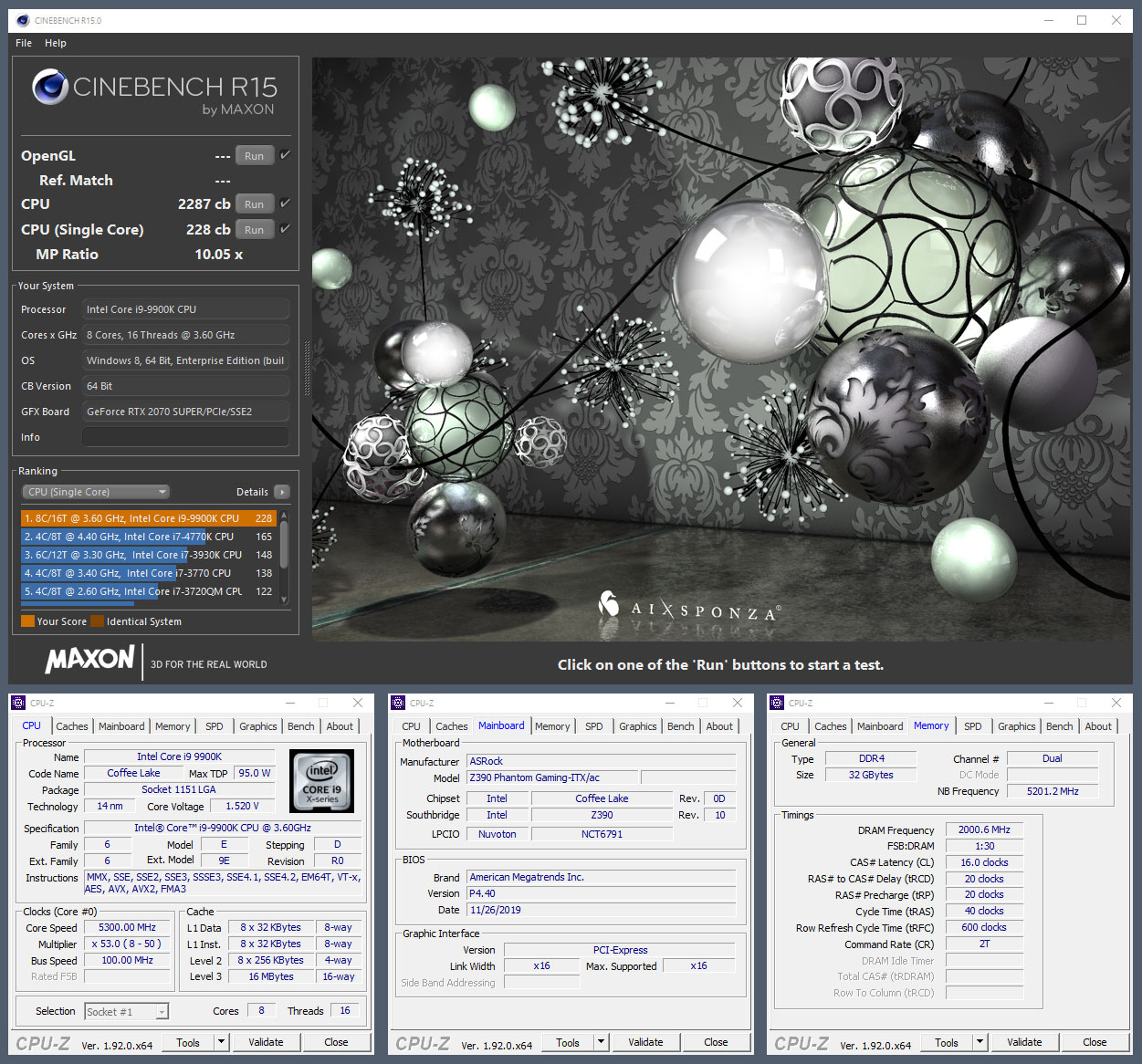
Task: Click the Aixsponza logo in the render
Action: click(690, 608)
